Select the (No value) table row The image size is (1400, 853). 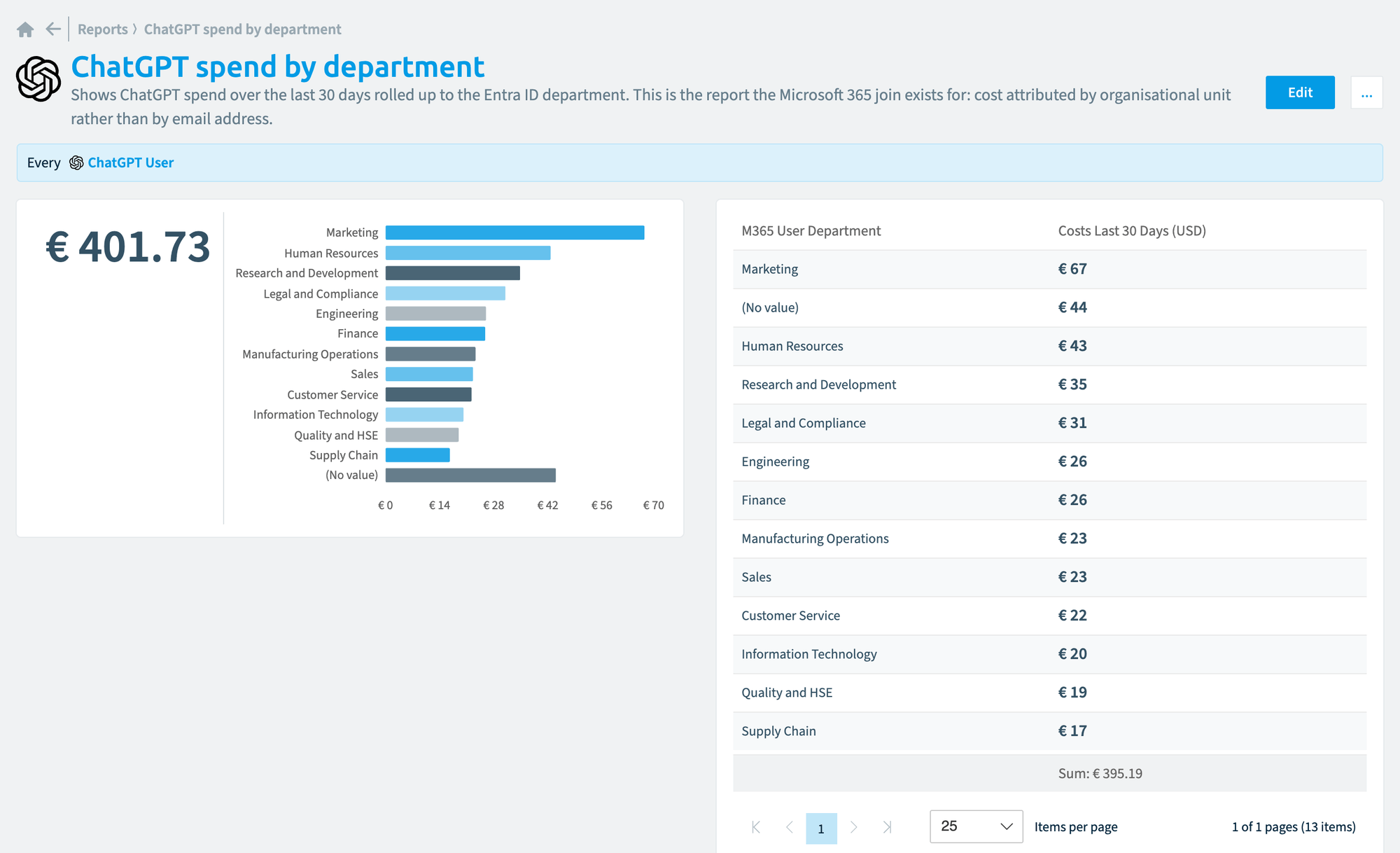pyautogui.click(x=1049, y=307)
